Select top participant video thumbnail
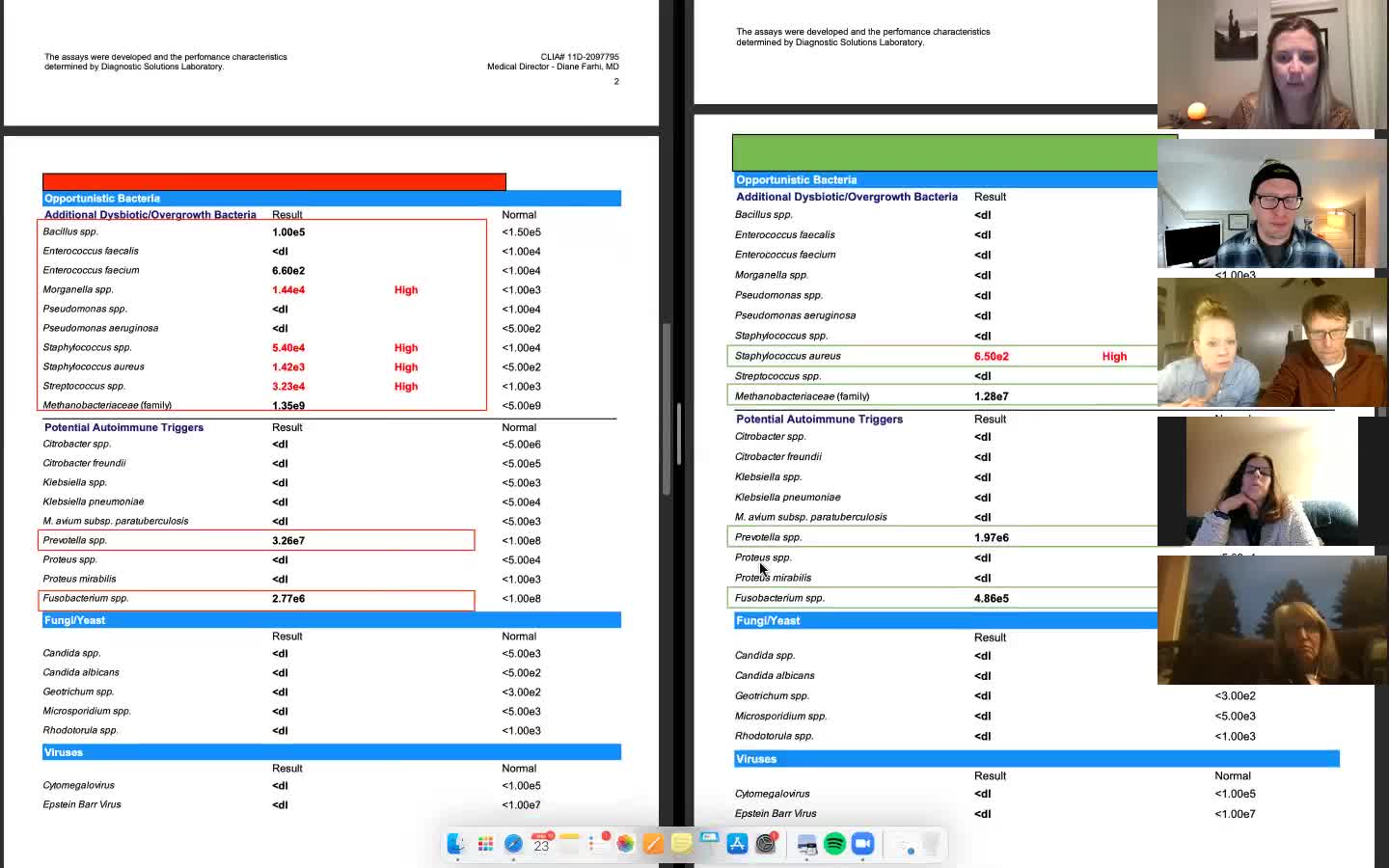Image resolution: width=1389 pixels, height=868 pixels. (1272, 65)
